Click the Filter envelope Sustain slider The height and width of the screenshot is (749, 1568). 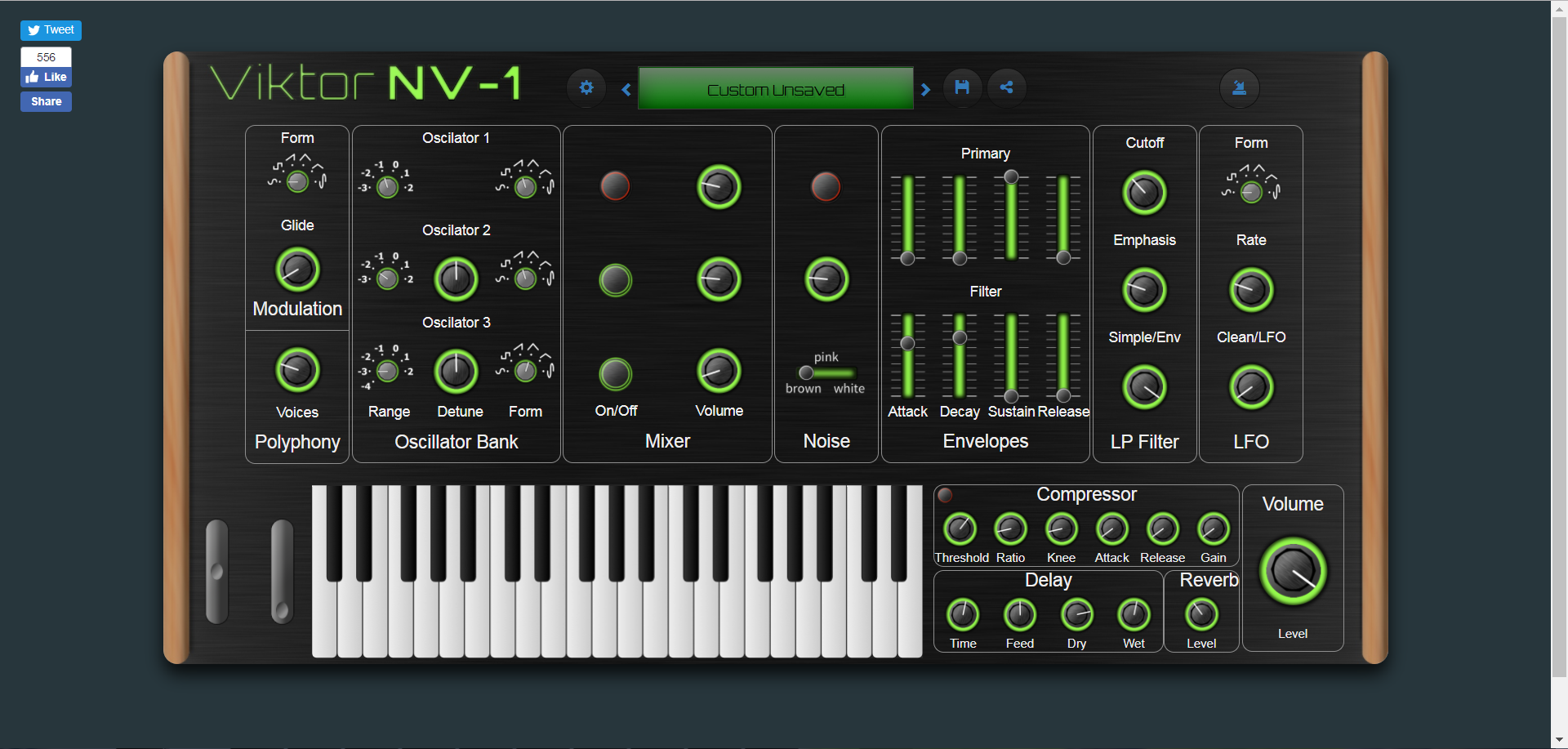1011,356
